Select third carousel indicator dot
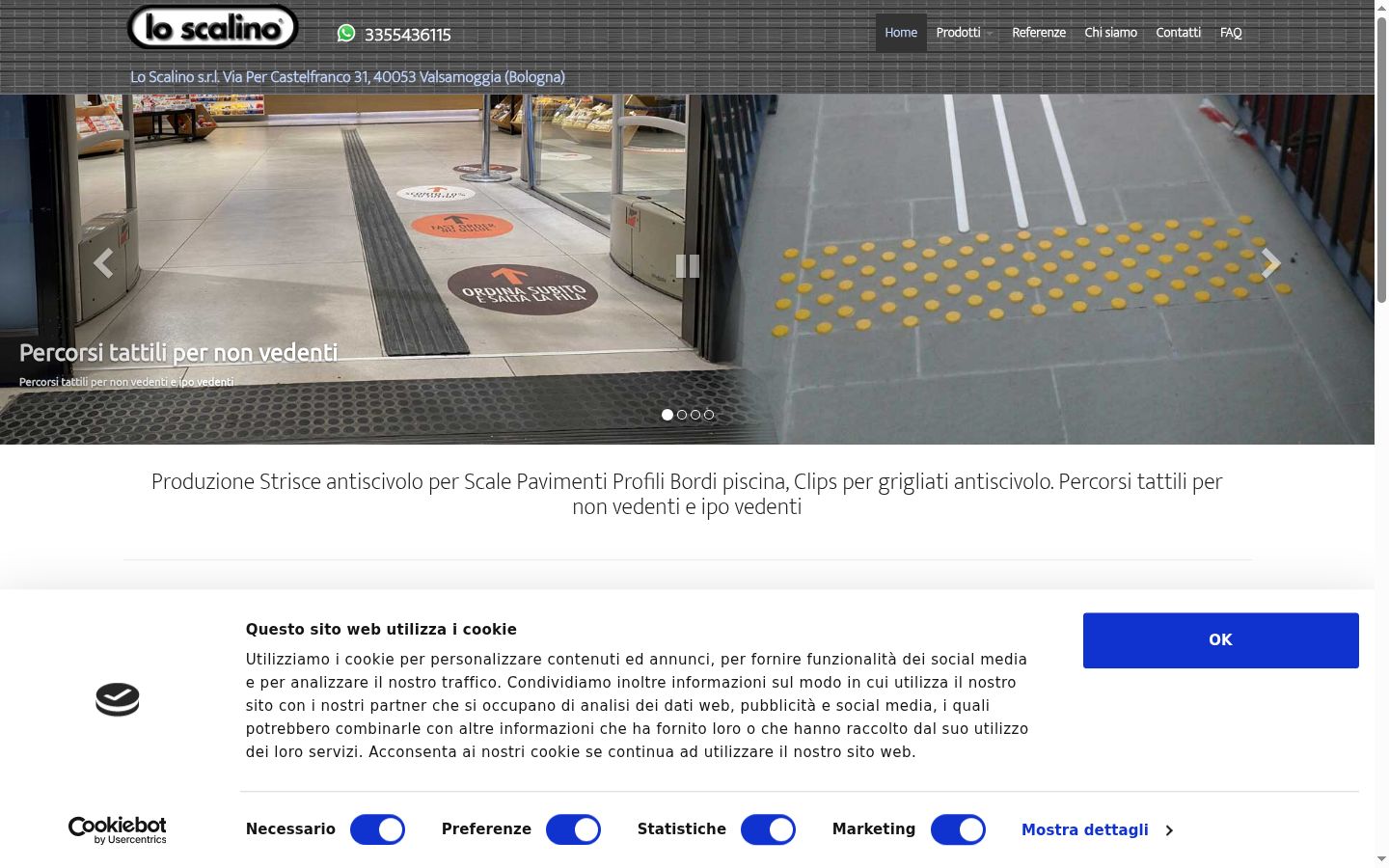 [695, 415]
